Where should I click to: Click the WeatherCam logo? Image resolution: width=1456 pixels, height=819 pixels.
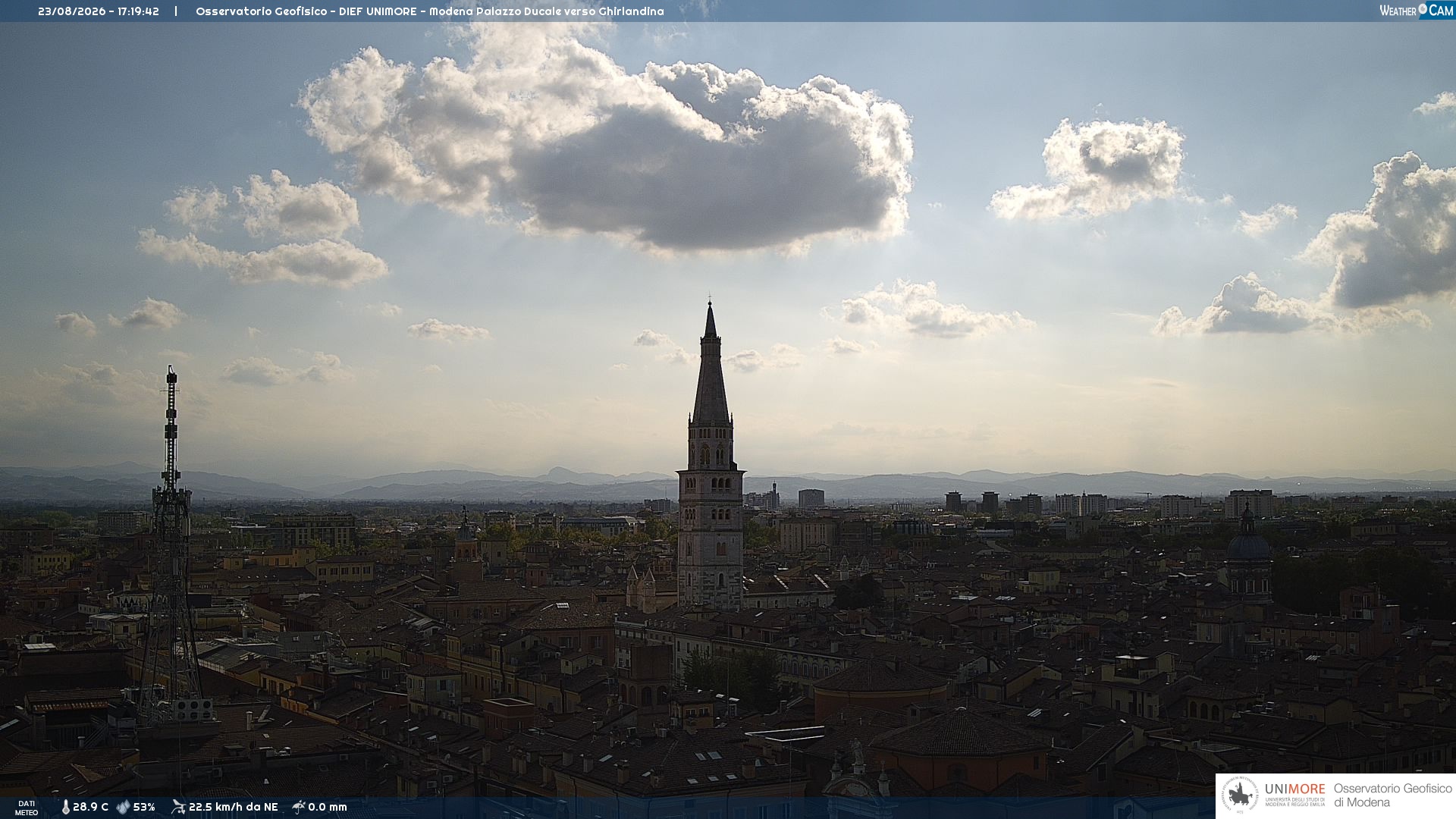click(x=1416, y=11)
